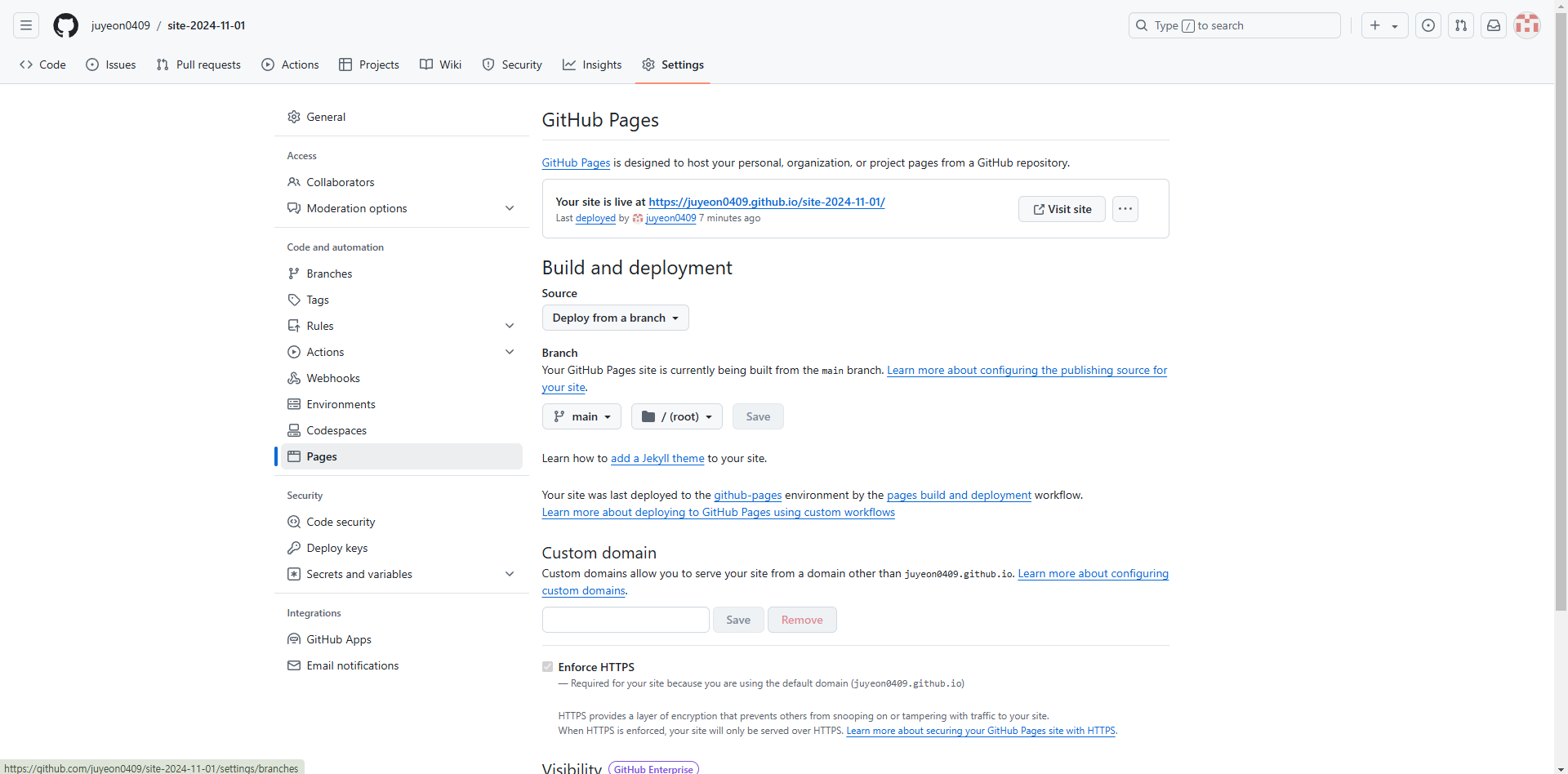
Task: Open the github-pages environment link
Action: pos(748,495)
